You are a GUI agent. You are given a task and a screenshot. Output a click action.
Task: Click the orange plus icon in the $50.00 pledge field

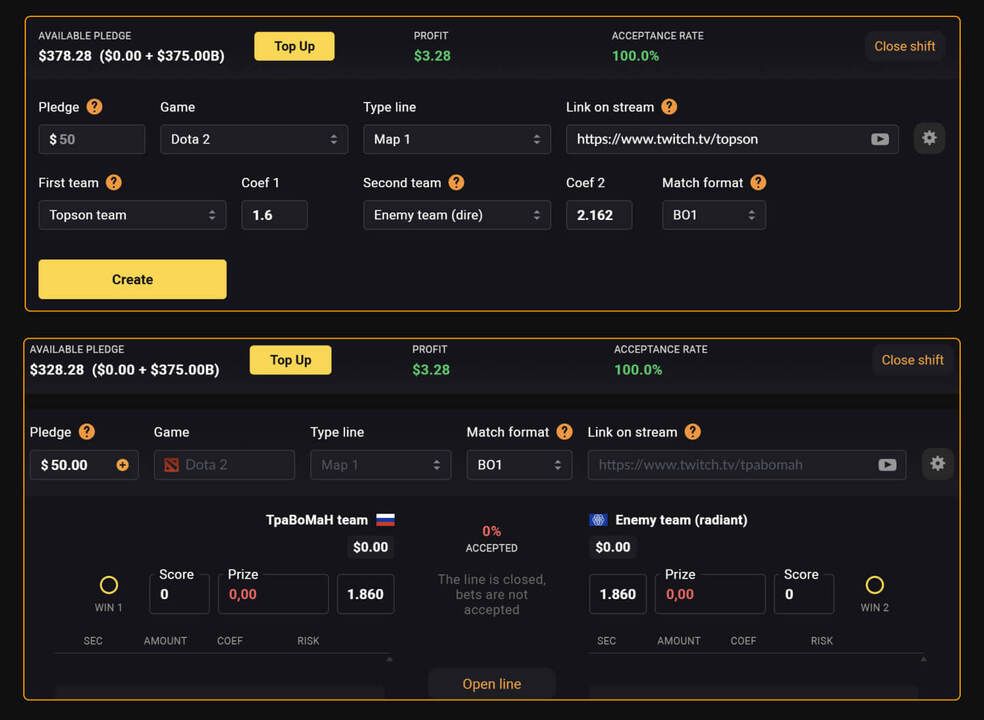123,465
